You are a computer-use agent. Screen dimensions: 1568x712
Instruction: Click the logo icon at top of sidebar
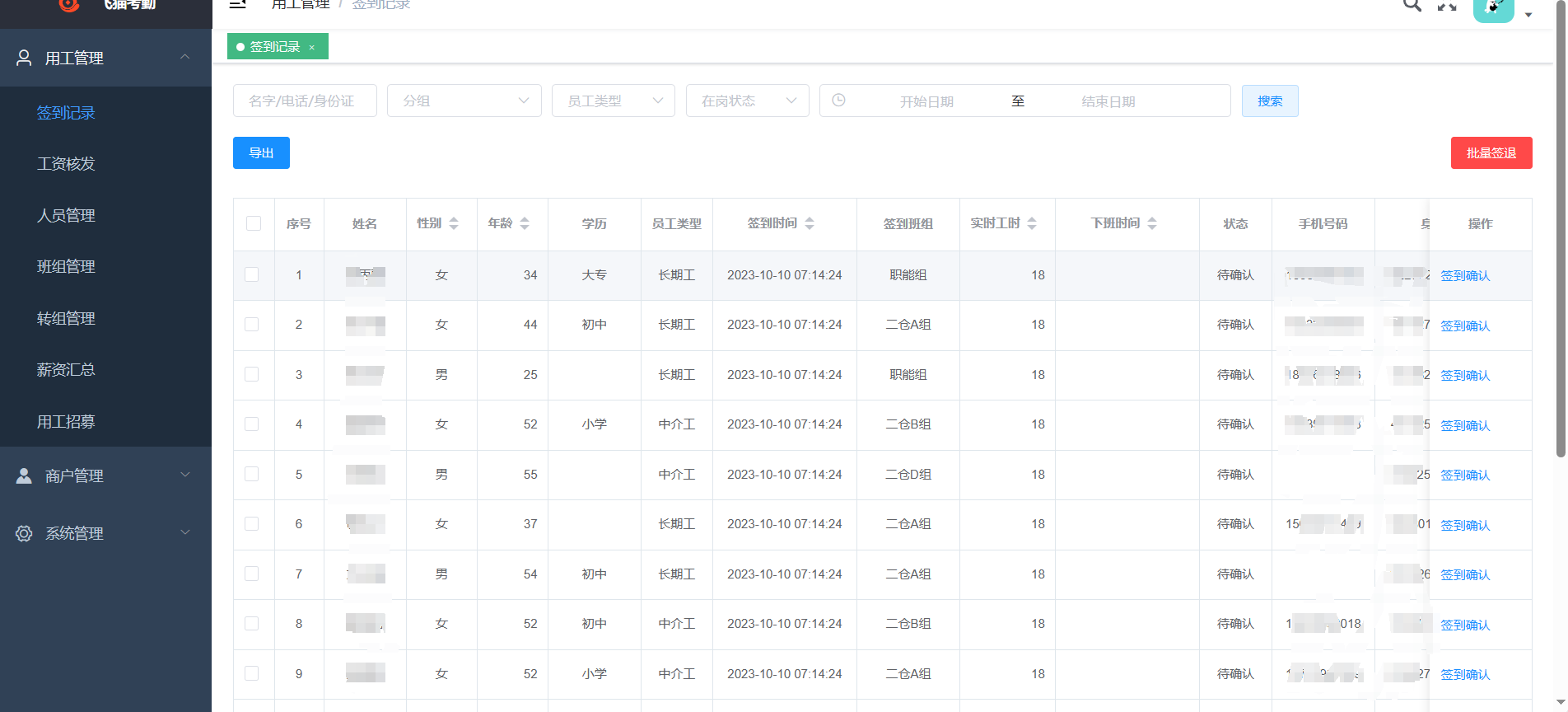69,5
